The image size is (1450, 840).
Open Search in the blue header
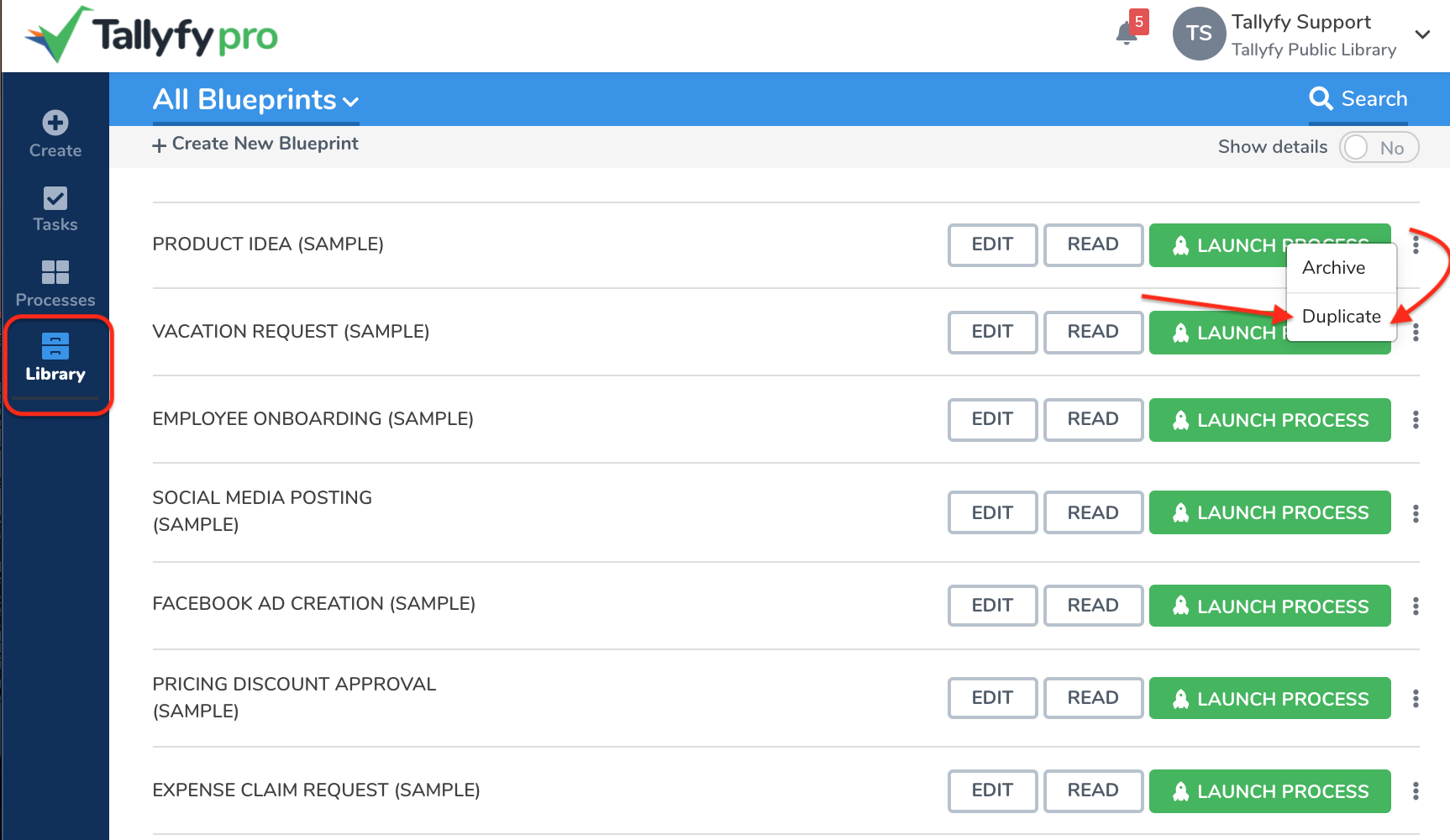(1358, 99)
